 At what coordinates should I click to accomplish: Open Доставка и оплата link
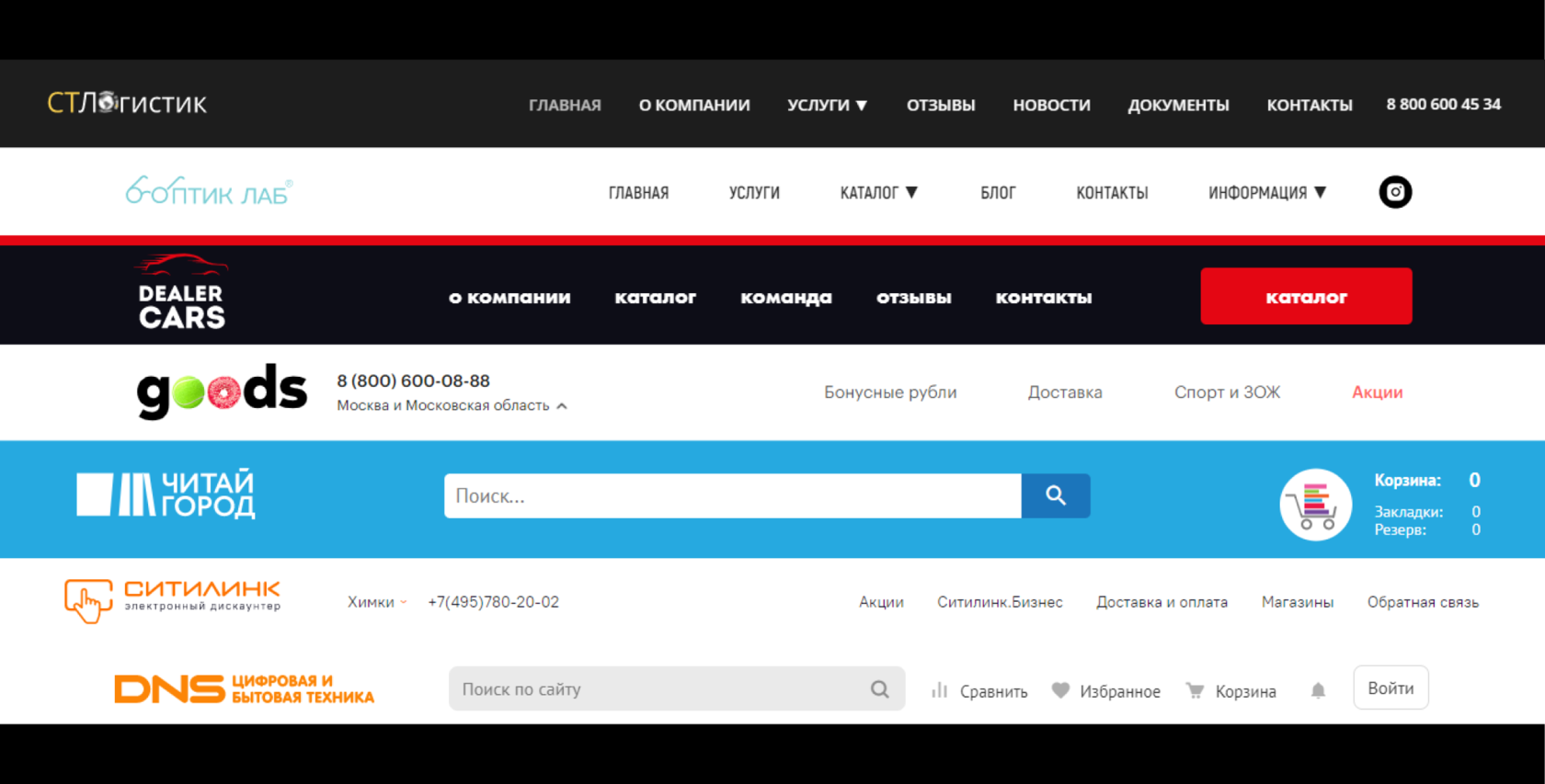1162,602
